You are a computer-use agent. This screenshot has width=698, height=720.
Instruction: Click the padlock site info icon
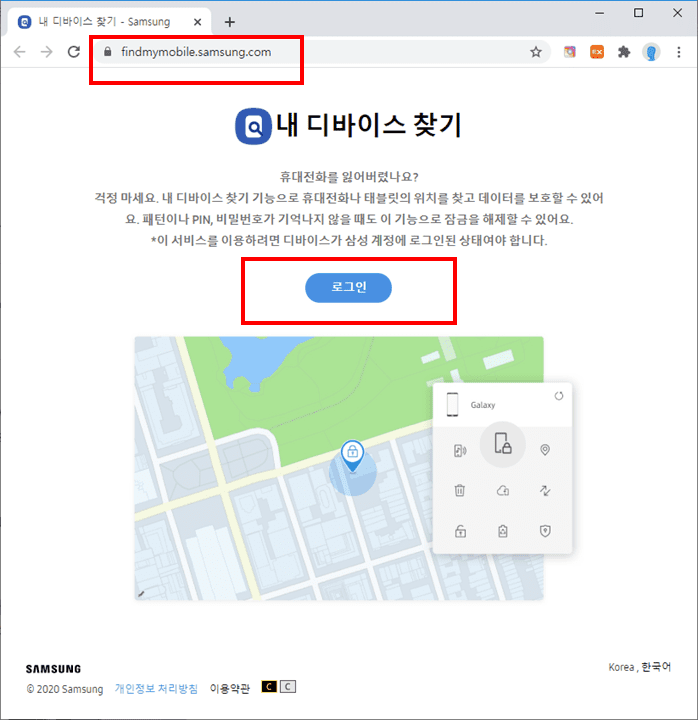click(107, 52)
